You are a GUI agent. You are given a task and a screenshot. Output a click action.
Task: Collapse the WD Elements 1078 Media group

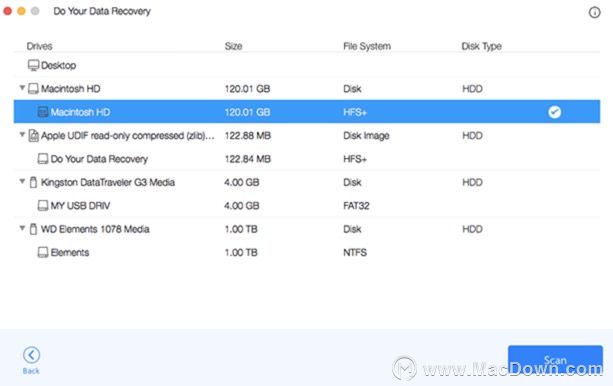click(x=22, y=228)
